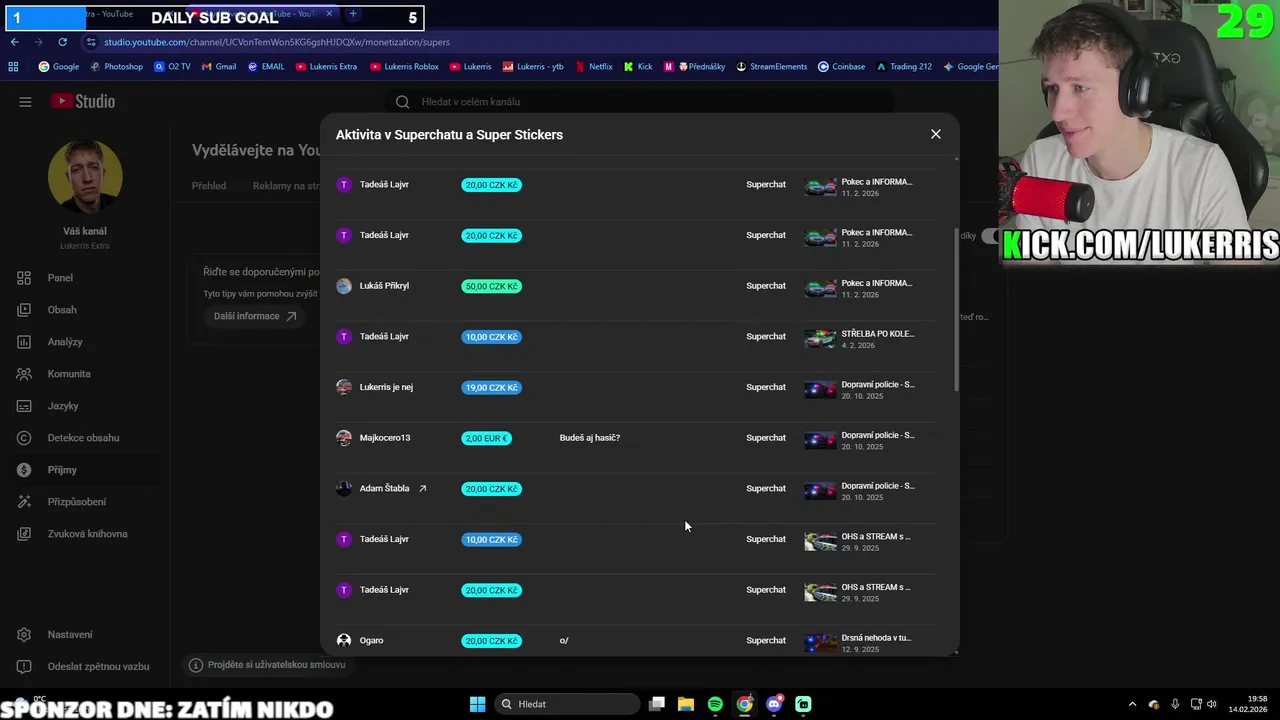Close the Superchat activity dialog
This screenshot has width=1280, height=720.
[x=935, y=134]
